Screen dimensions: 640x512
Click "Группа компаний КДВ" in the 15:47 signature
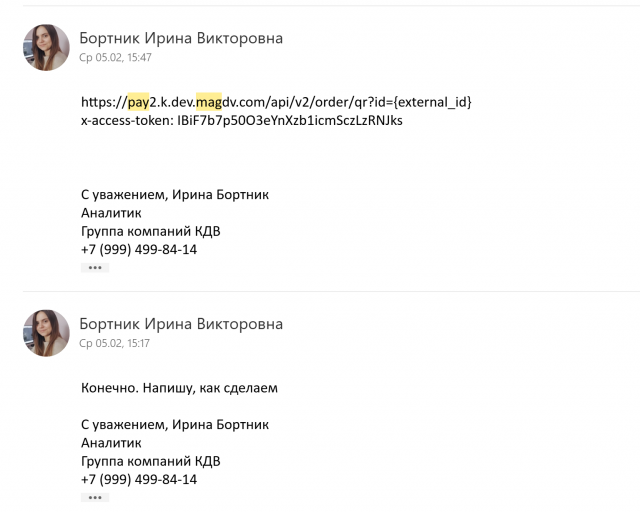[150, 231]
